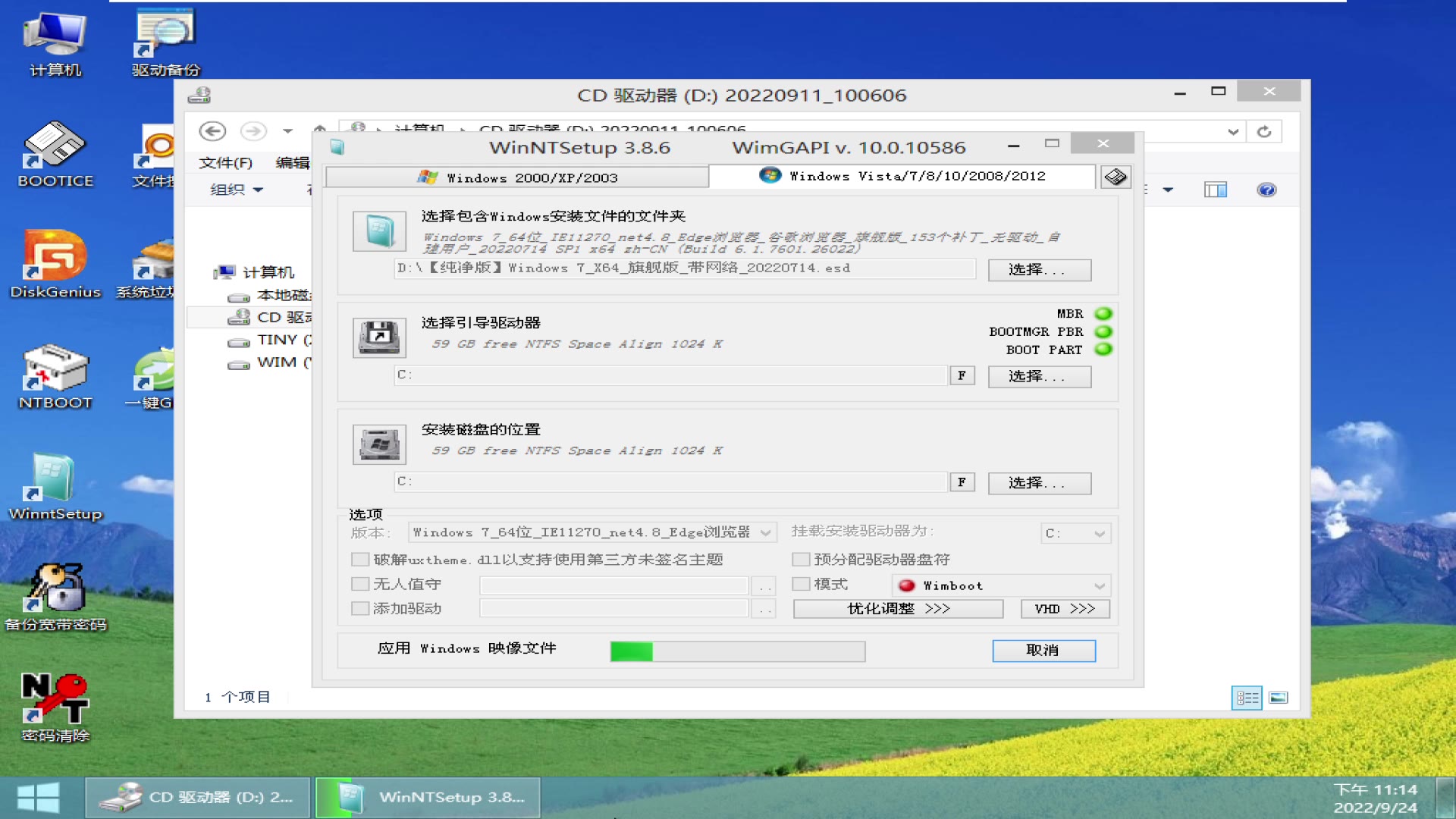The width and height of the screenshot is (1456, 819).
Task: Click the drive icon next to the Vista tab
Action: [1115, 176]
